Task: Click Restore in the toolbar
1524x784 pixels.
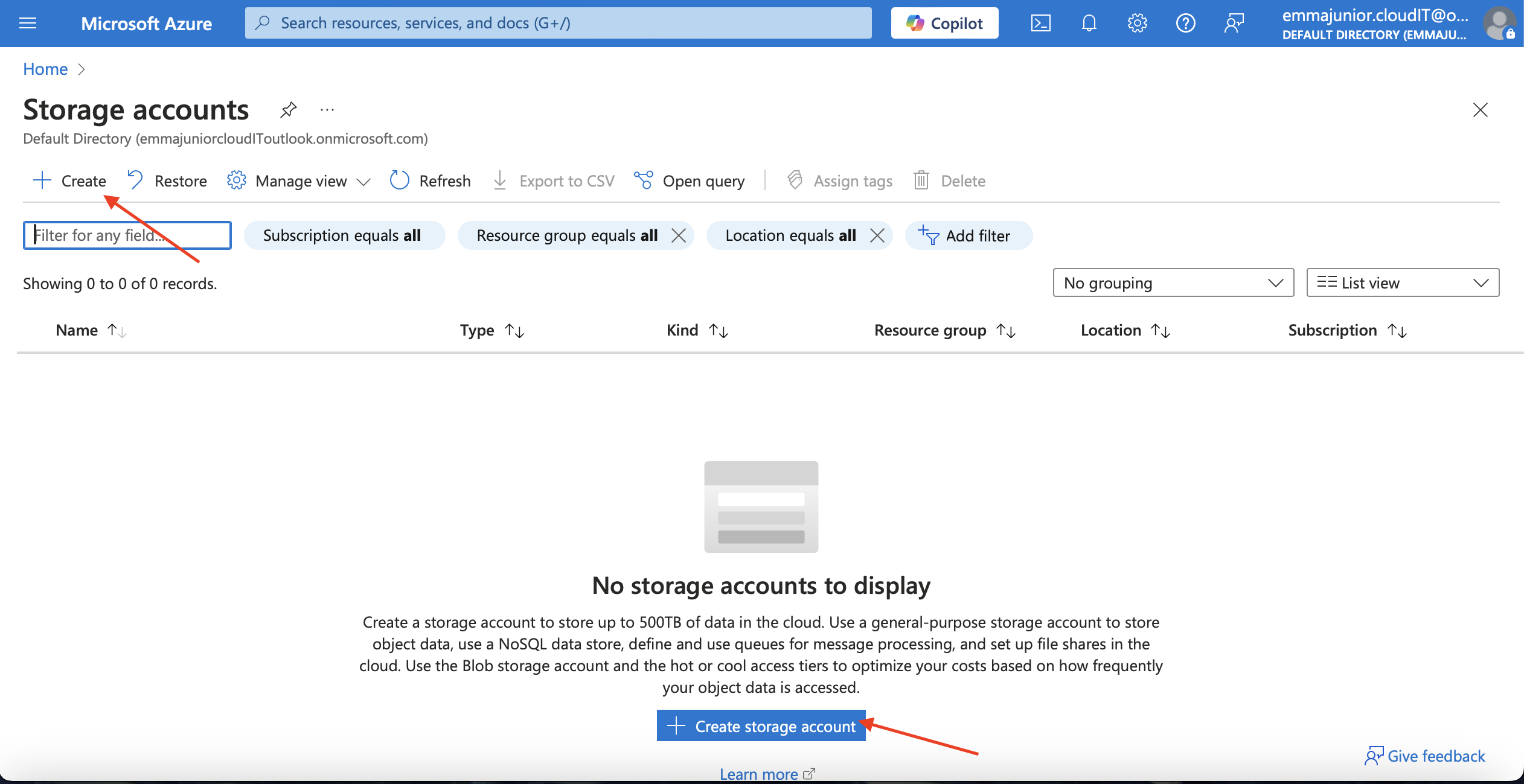Action: tap(167, 180)
